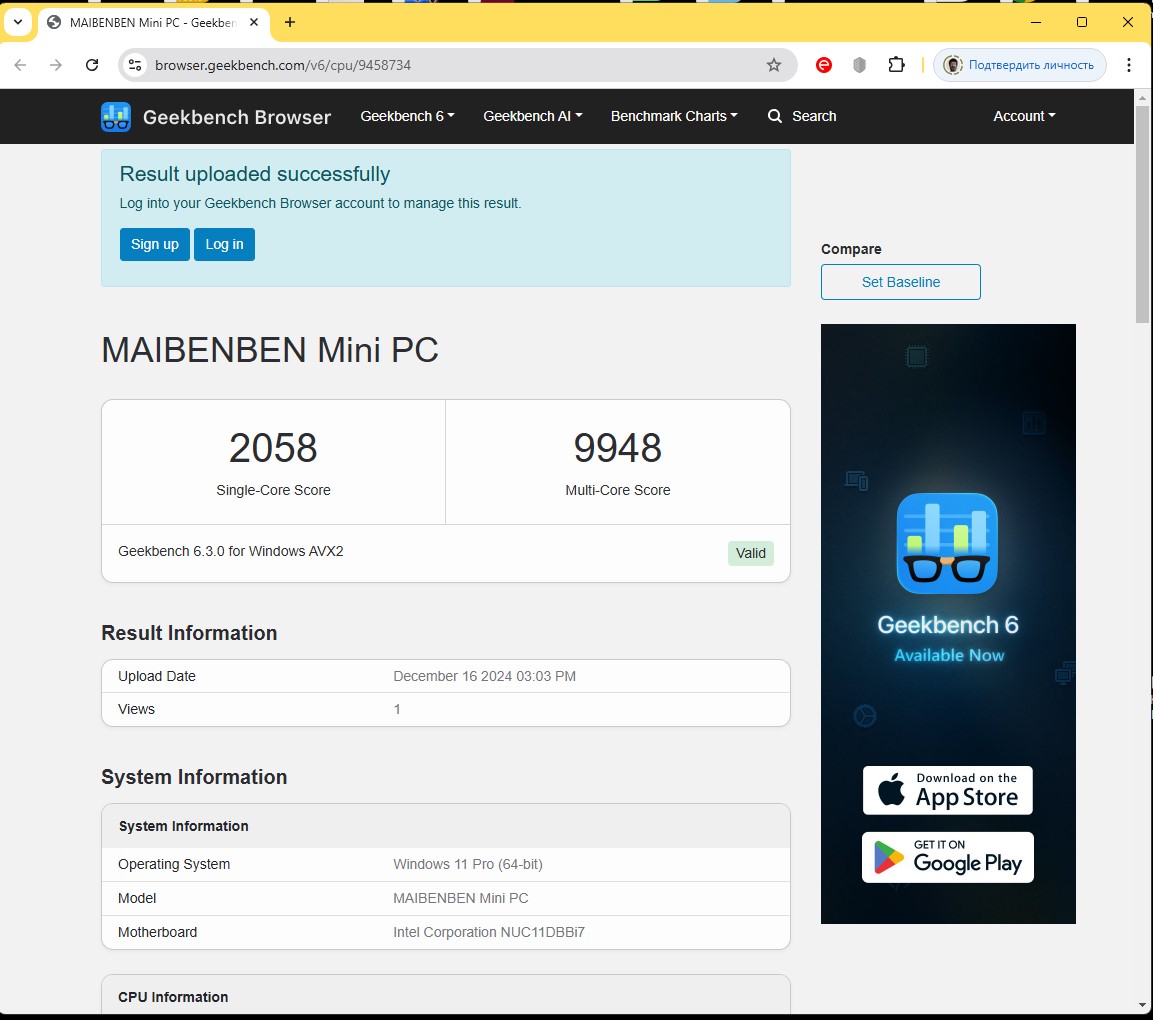1153x1020 pixels.
Task: Click the red extension icon in toolbar
Action: [823, 65]
